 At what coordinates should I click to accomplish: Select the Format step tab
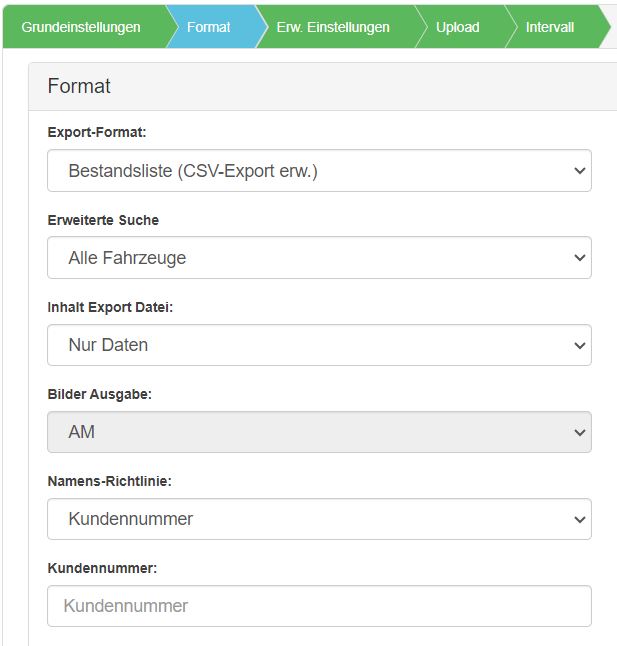pos(209,27)
